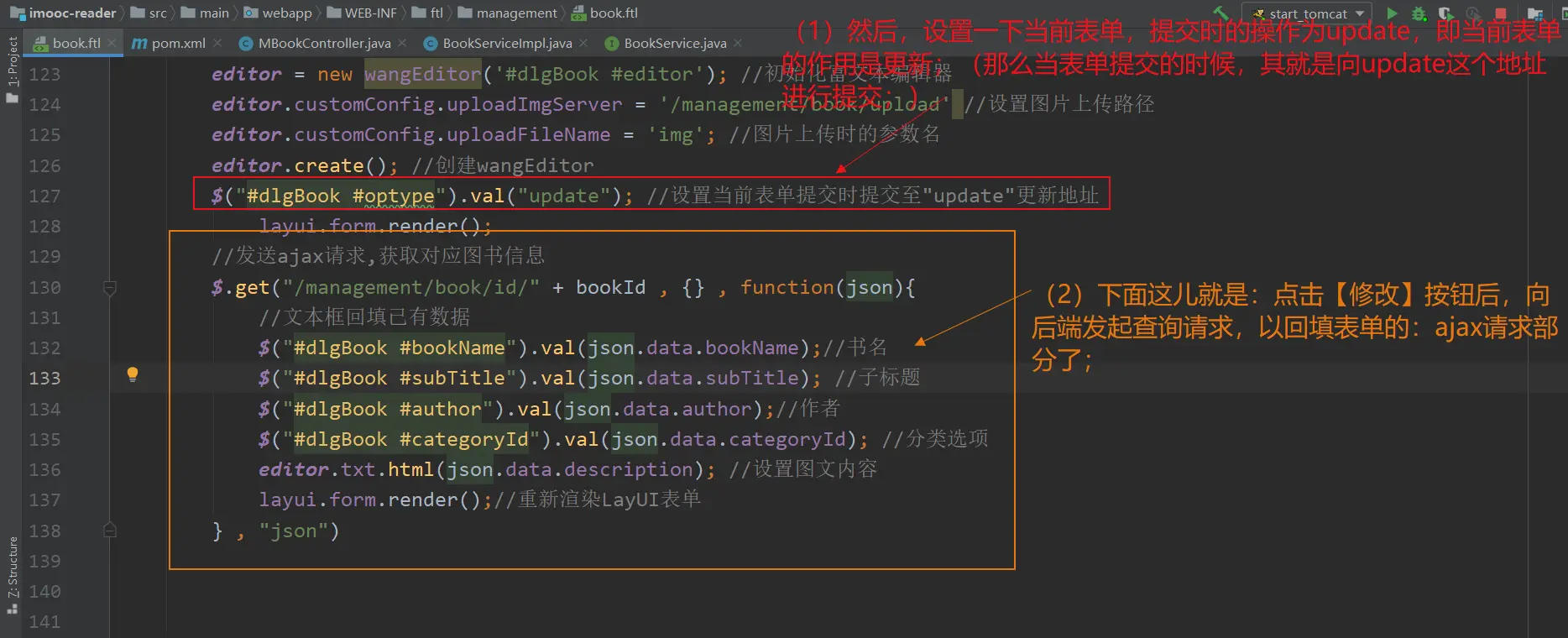Click layui.form.render() call on line 137

coord(370,500)
